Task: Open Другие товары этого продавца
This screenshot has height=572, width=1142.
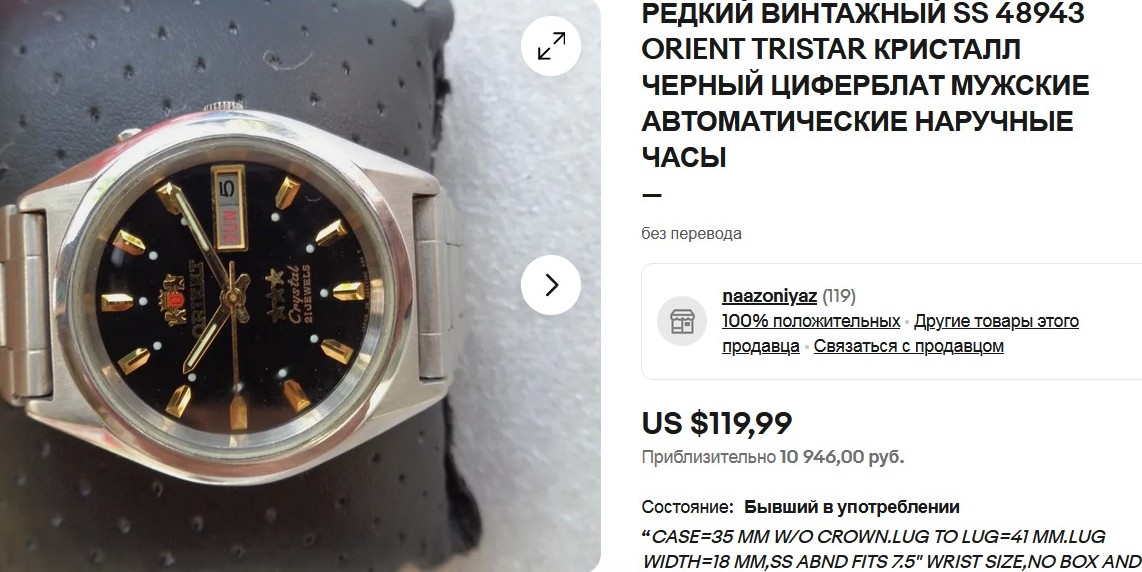Action: point(900,333)
